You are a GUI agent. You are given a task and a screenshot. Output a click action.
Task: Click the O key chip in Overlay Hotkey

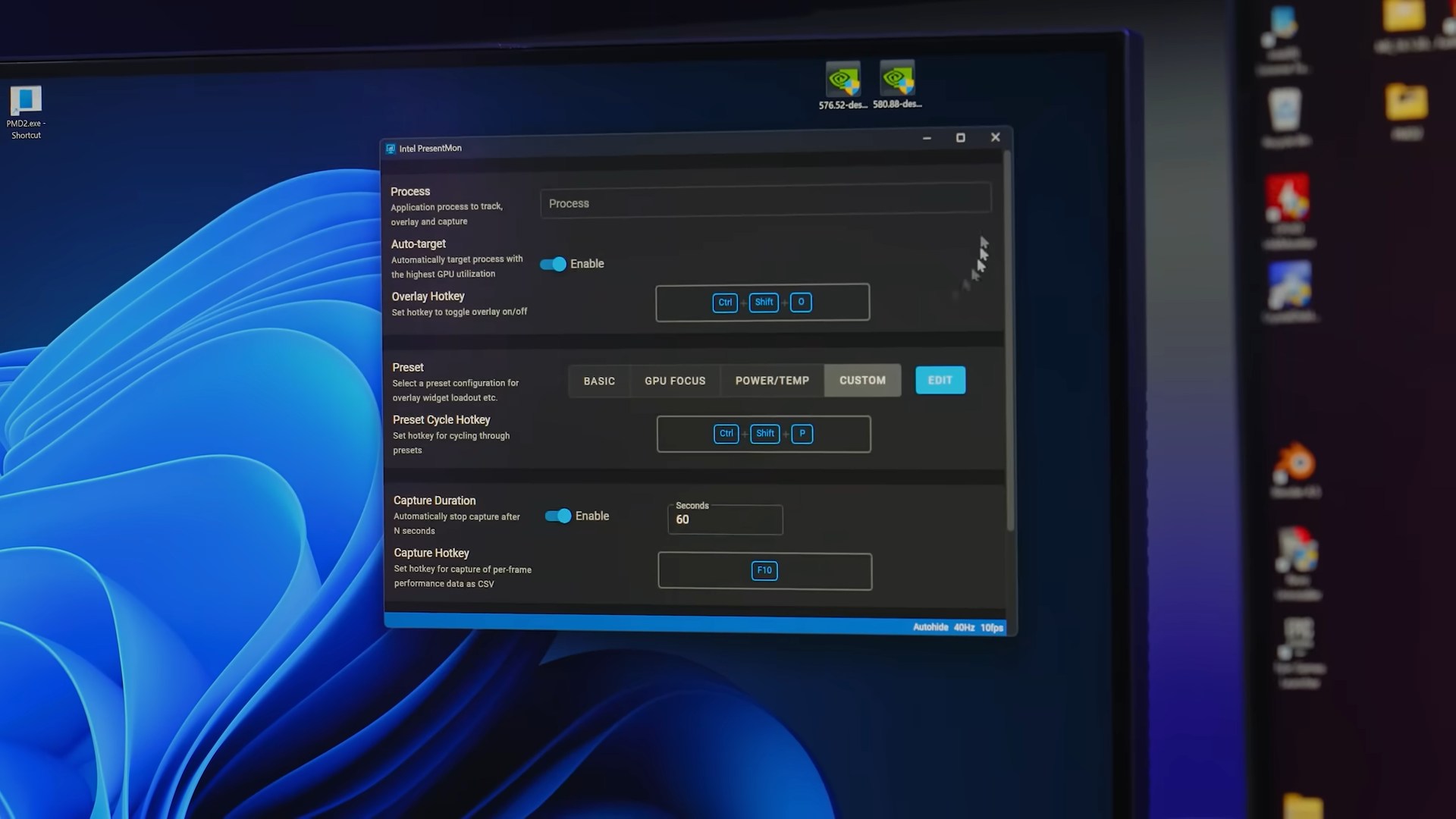pyautogui.click(x=801, y=302)
